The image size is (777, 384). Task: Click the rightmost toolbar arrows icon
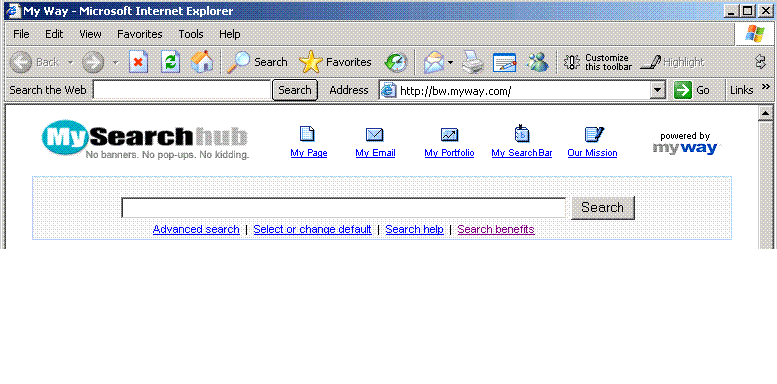pyautogui.click(x=760, y=62)
